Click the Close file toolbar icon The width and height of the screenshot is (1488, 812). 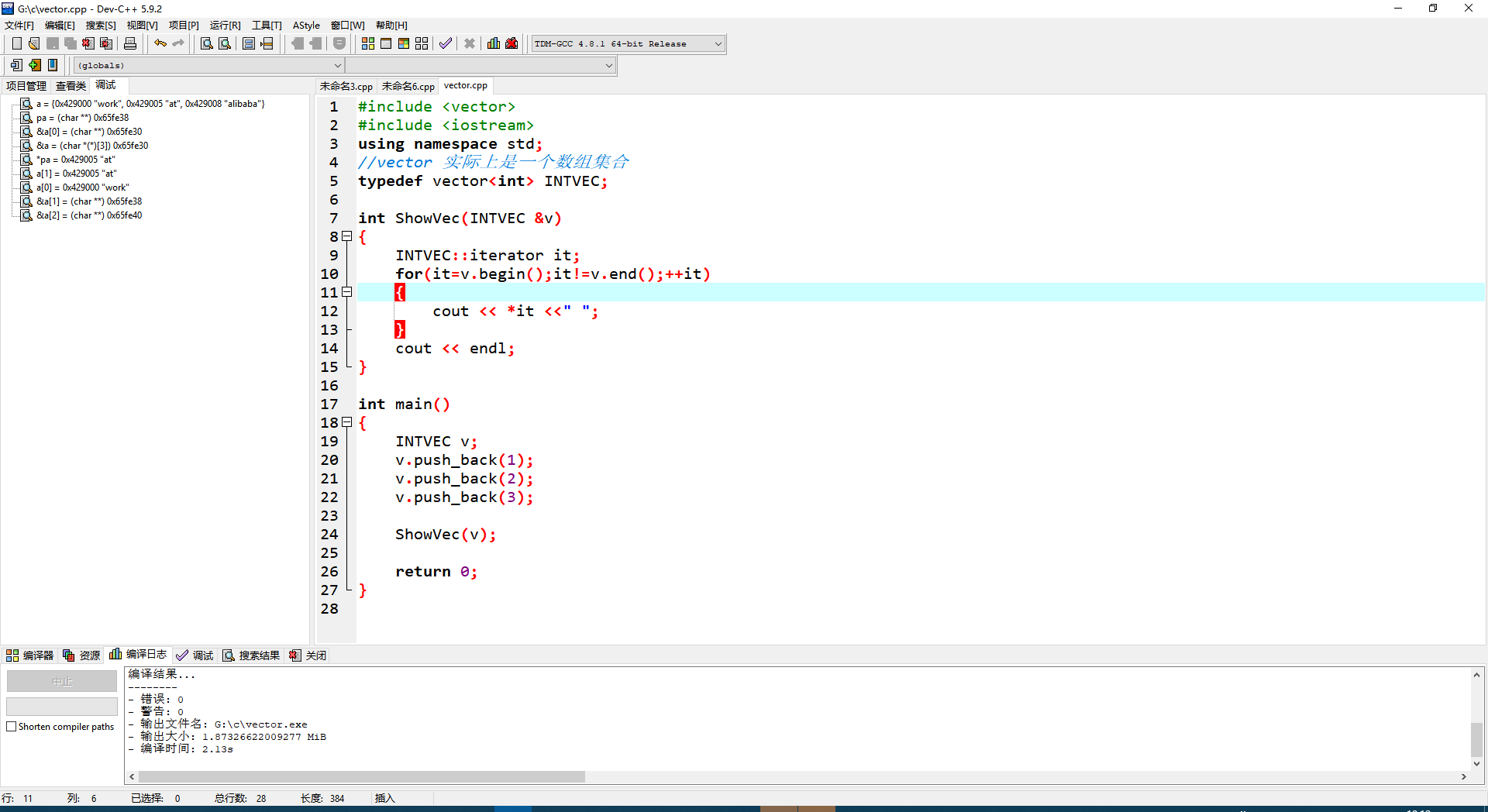pos(88,43)
